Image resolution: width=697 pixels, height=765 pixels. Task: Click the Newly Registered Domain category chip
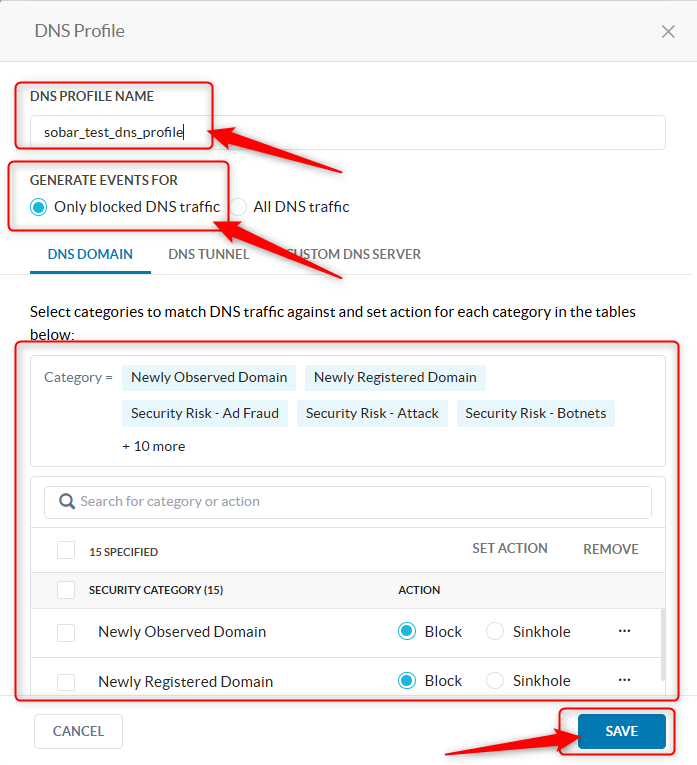395,378
